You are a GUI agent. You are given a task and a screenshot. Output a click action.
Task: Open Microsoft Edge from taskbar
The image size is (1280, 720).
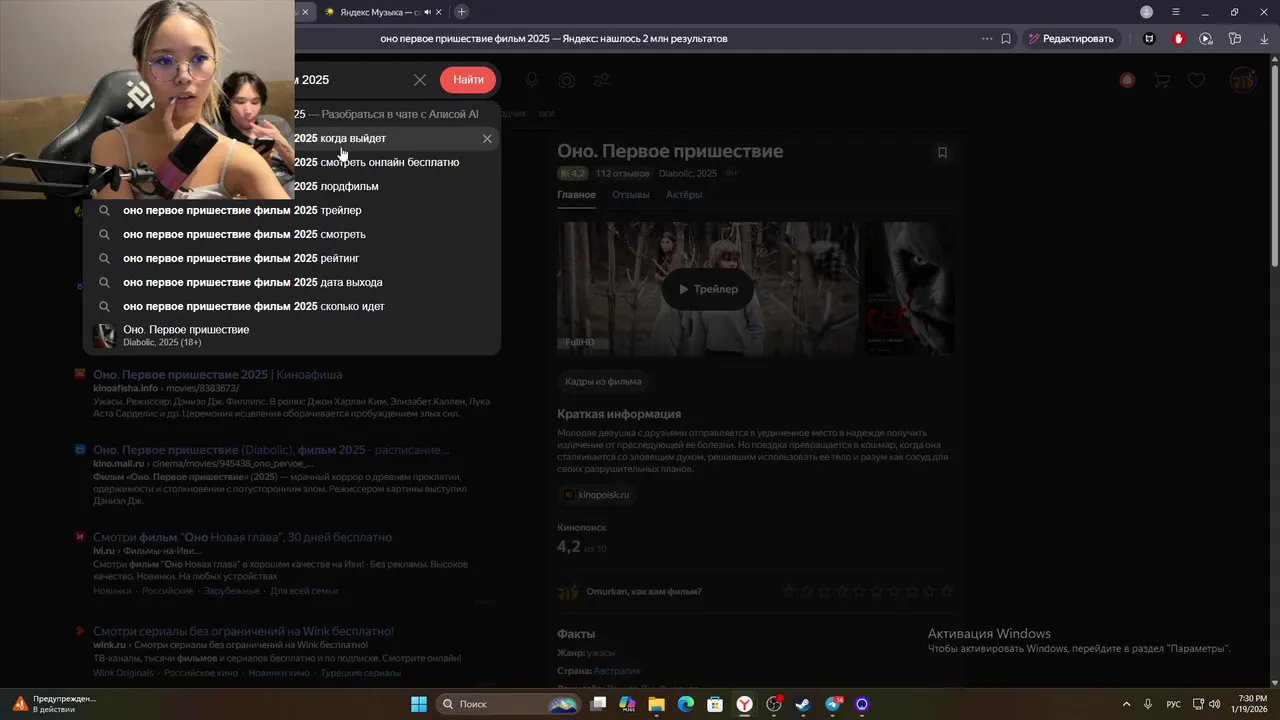point(686,704)
